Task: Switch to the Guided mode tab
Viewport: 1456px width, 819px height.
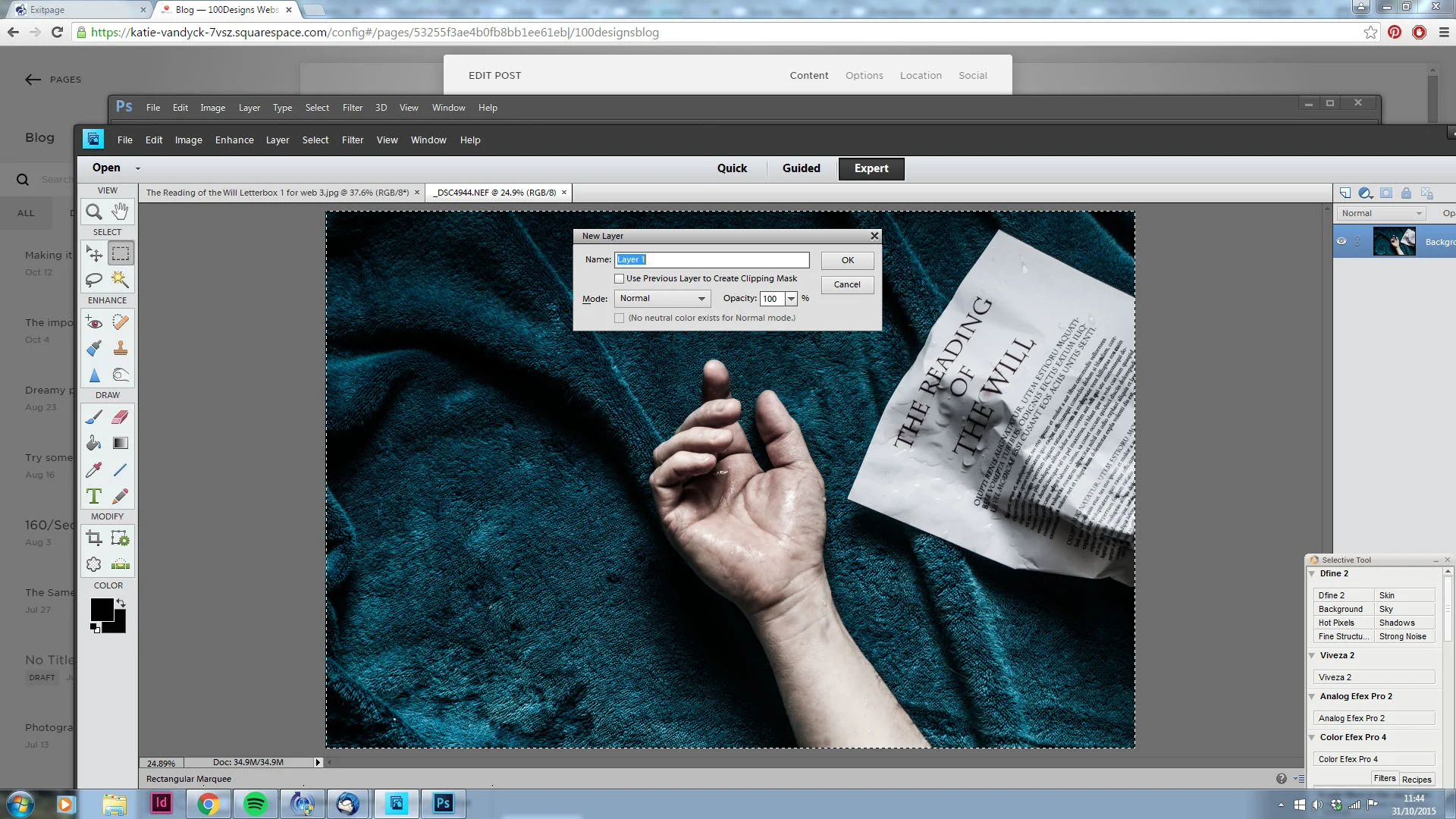Action: 801,168
